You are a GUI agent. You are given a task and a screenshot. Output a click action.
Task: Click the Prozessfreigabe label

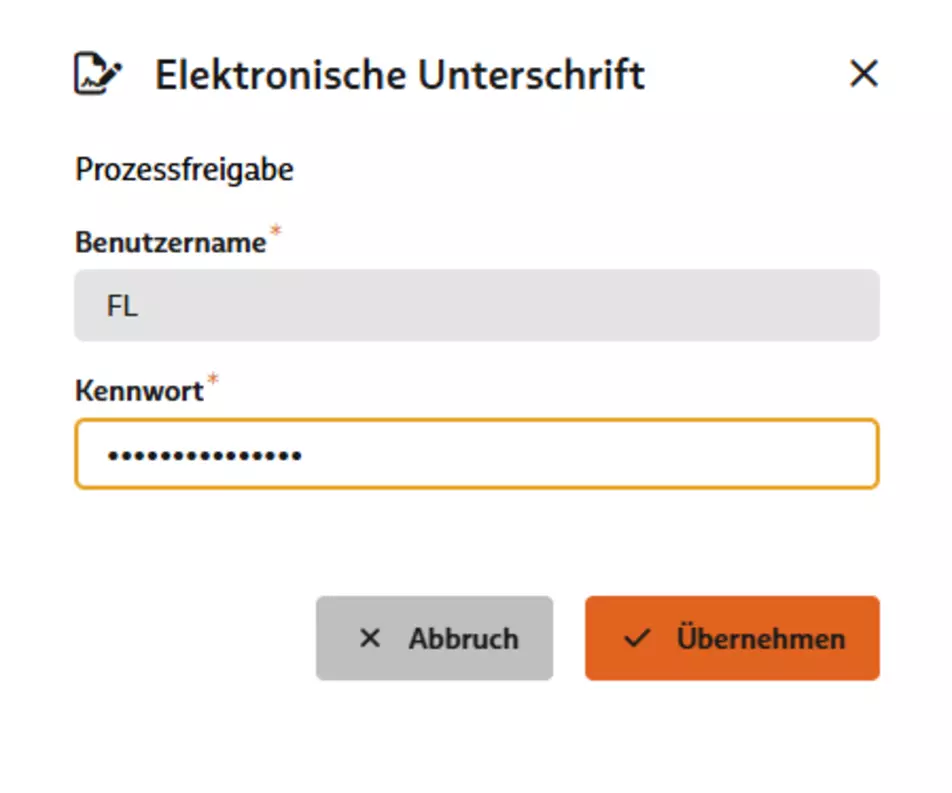click(x=184, y=169)
